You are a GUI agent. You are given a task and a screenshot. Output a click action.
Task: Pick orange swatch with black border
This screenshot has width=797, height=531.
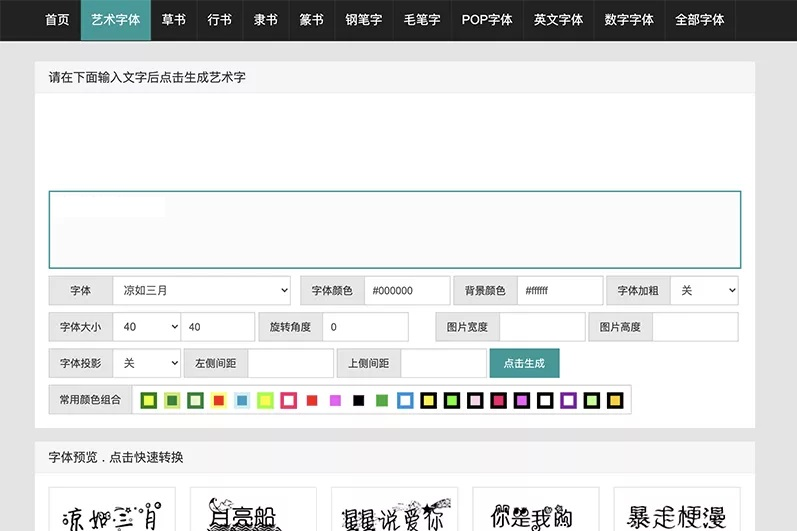point(615,400)
